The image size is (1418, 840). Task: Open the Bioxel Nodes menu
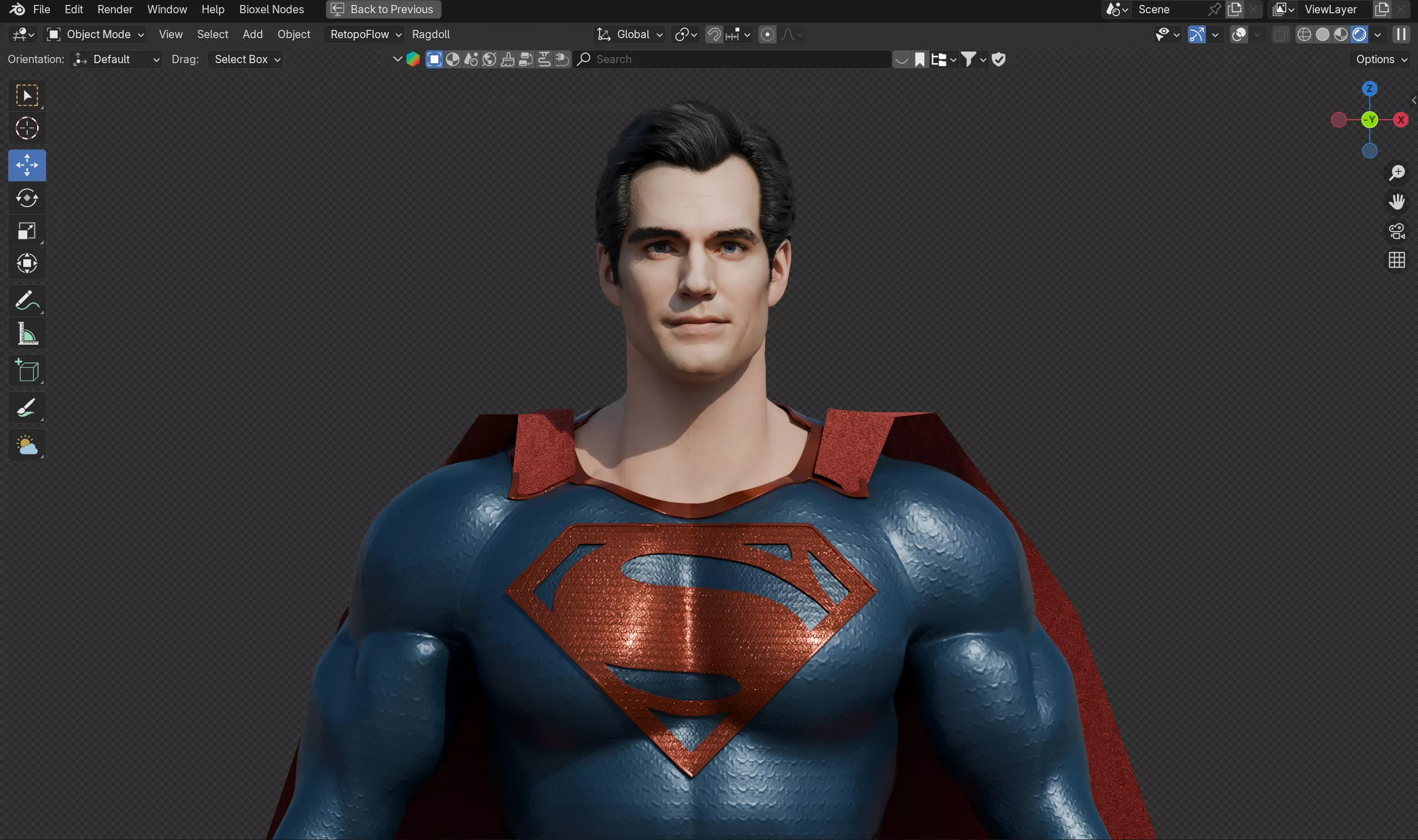[x=271, y=9]
